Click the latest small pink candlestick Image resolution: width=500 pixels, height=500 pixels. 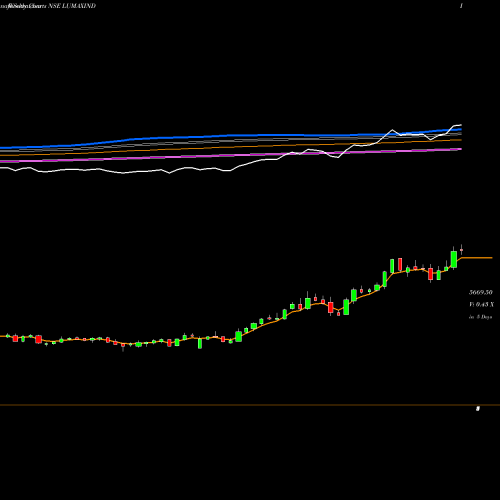462,250
